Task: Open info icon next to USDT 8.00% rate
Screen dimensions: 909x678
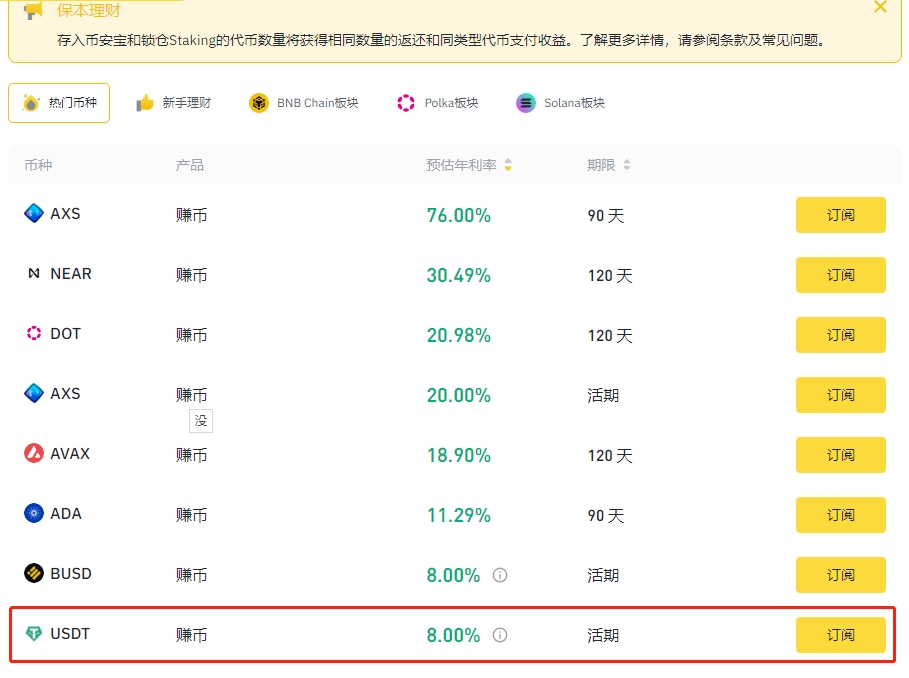Action: (501, 635)
